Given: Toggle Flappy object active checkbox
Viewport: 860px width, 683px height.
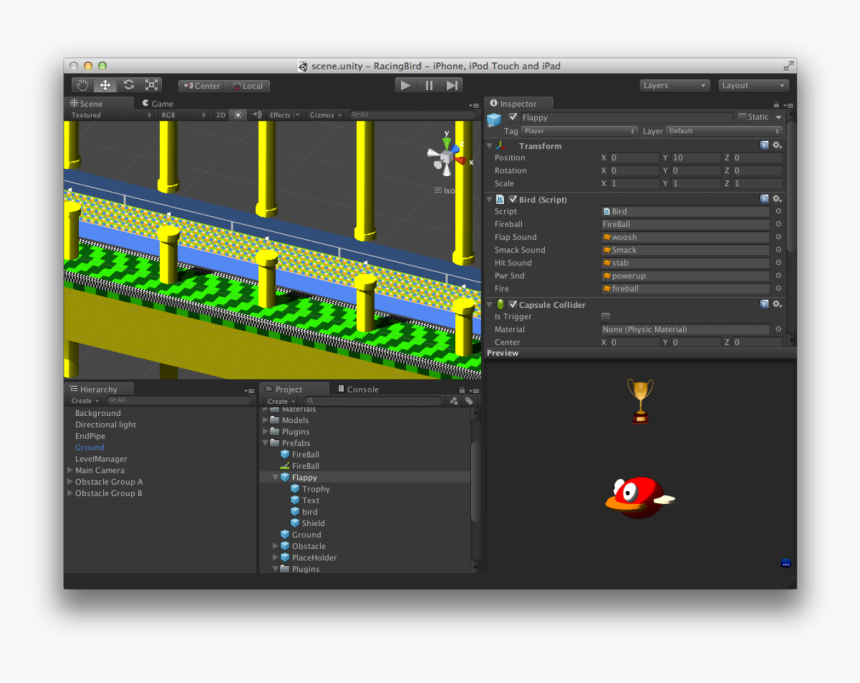Looking at the screenshot, I should [513, 117].
